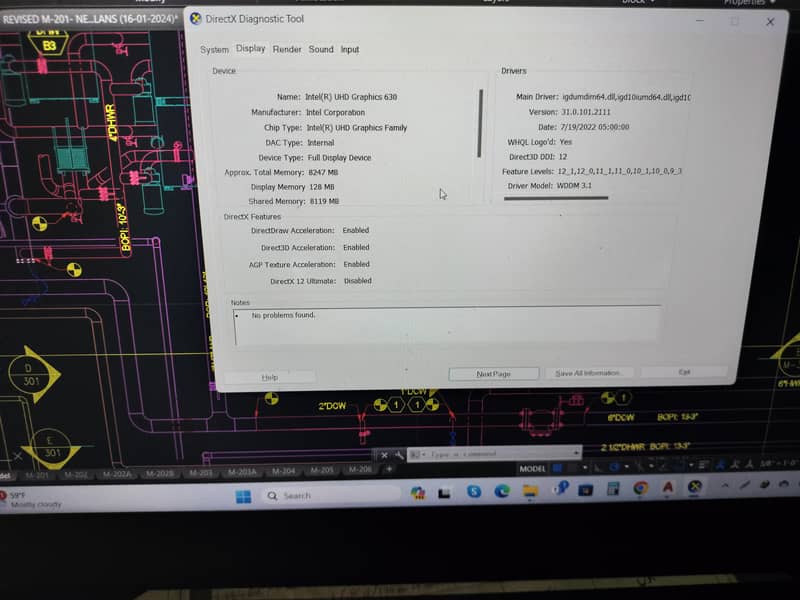The height and width of the screenshot is (600, 800).
Task: Switch to the System tab
Action: [214, 49]
